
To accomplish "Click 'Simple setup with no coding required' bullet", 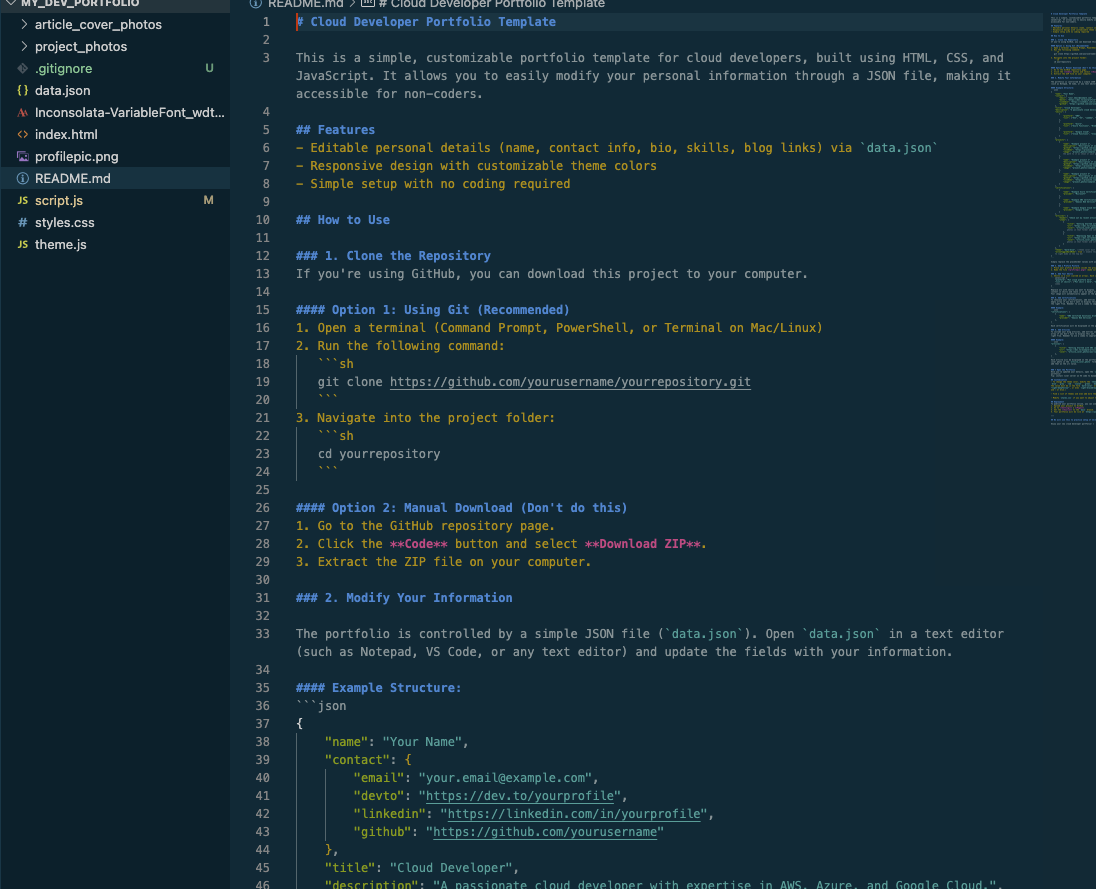I will click(433, 184).
